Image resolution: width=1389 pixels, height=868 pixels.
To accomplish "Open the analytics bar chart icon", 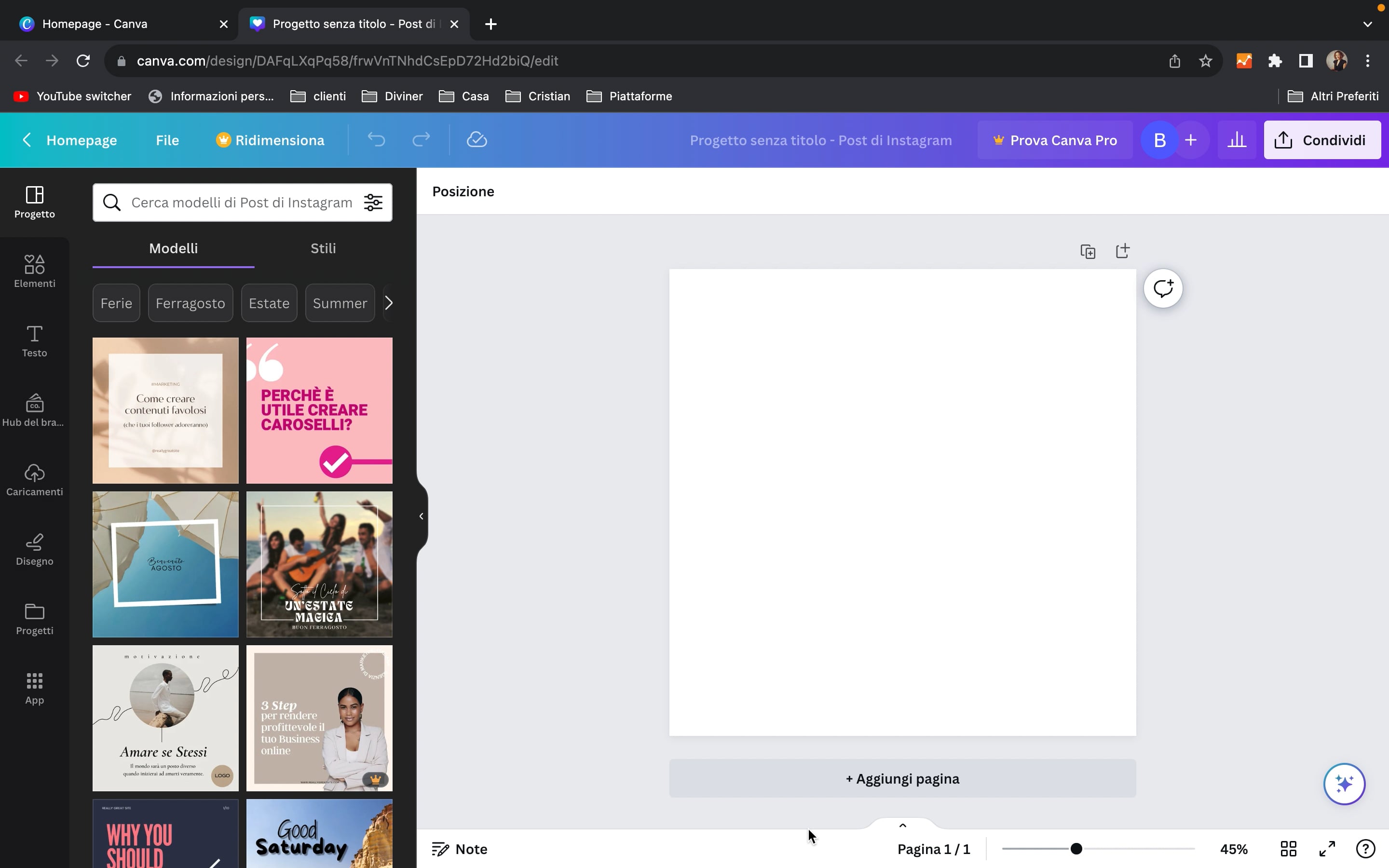I will coord(1237,140).
